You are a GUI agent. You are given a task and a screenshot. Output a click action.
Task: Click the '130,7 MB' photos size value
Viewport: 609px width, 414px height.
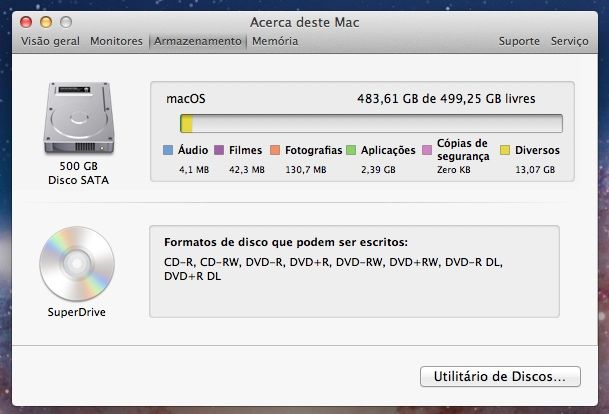306,170
